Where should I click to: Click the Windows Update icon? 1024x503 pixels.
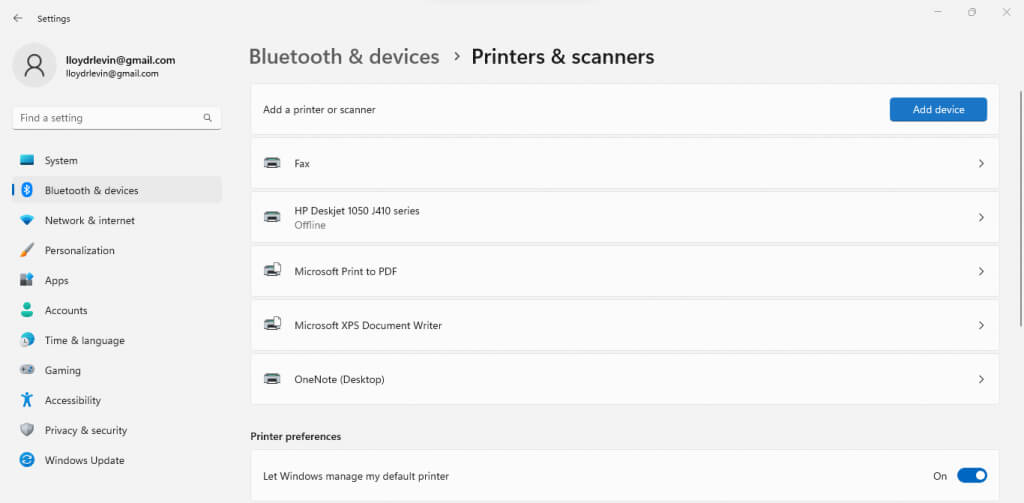click(27, 460)
